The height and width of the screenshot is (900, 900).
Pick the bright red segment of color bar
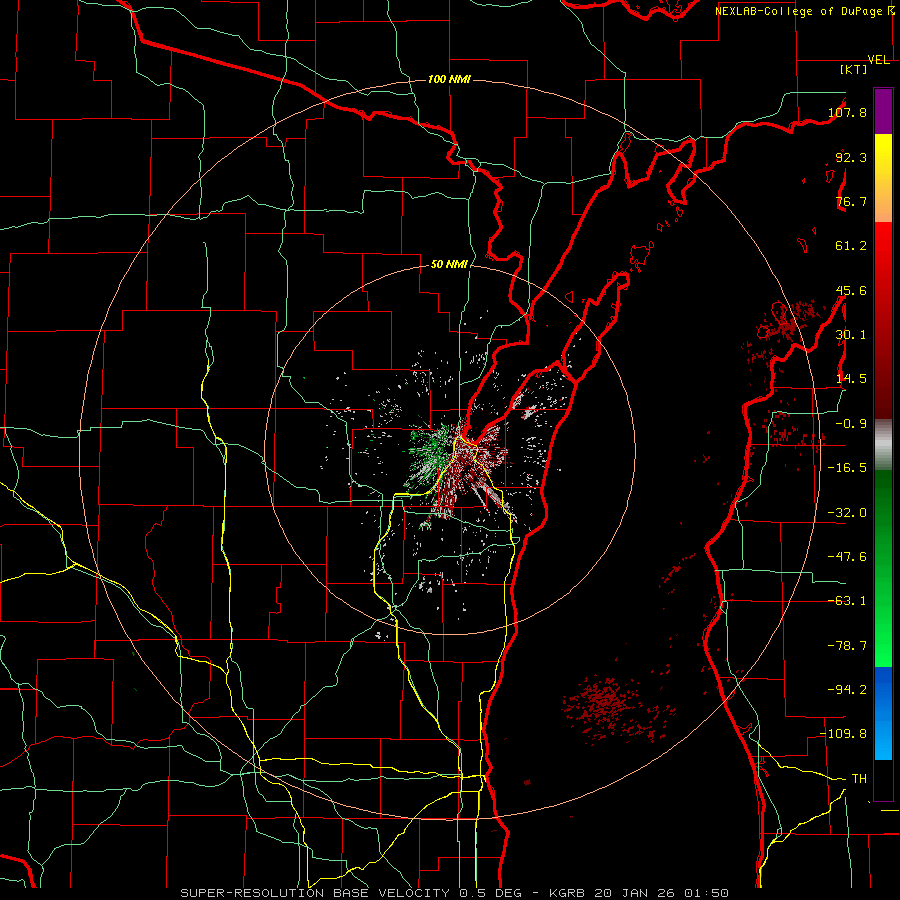(883, 253)
